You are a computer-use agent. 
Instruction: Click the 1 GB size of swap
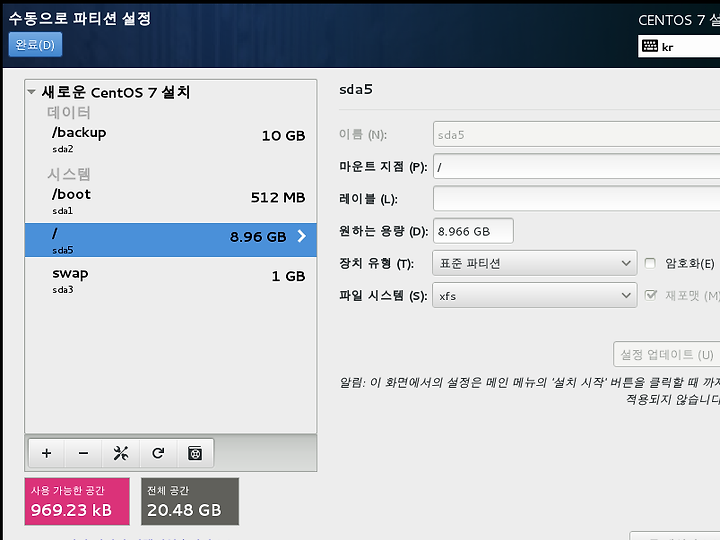coord(288,276)
